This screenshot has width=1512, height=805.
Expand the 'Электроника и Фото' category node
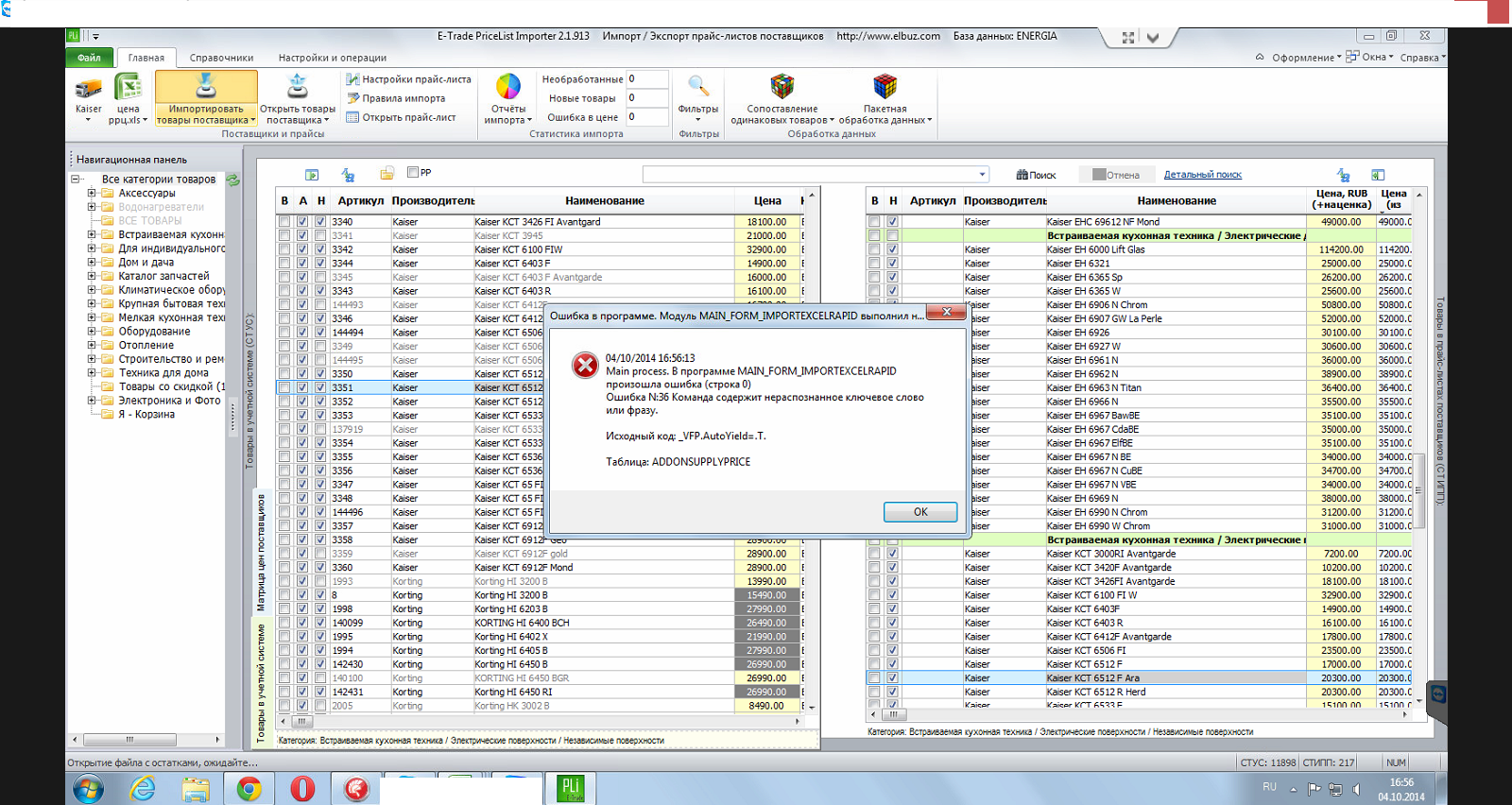click(92, 401)
